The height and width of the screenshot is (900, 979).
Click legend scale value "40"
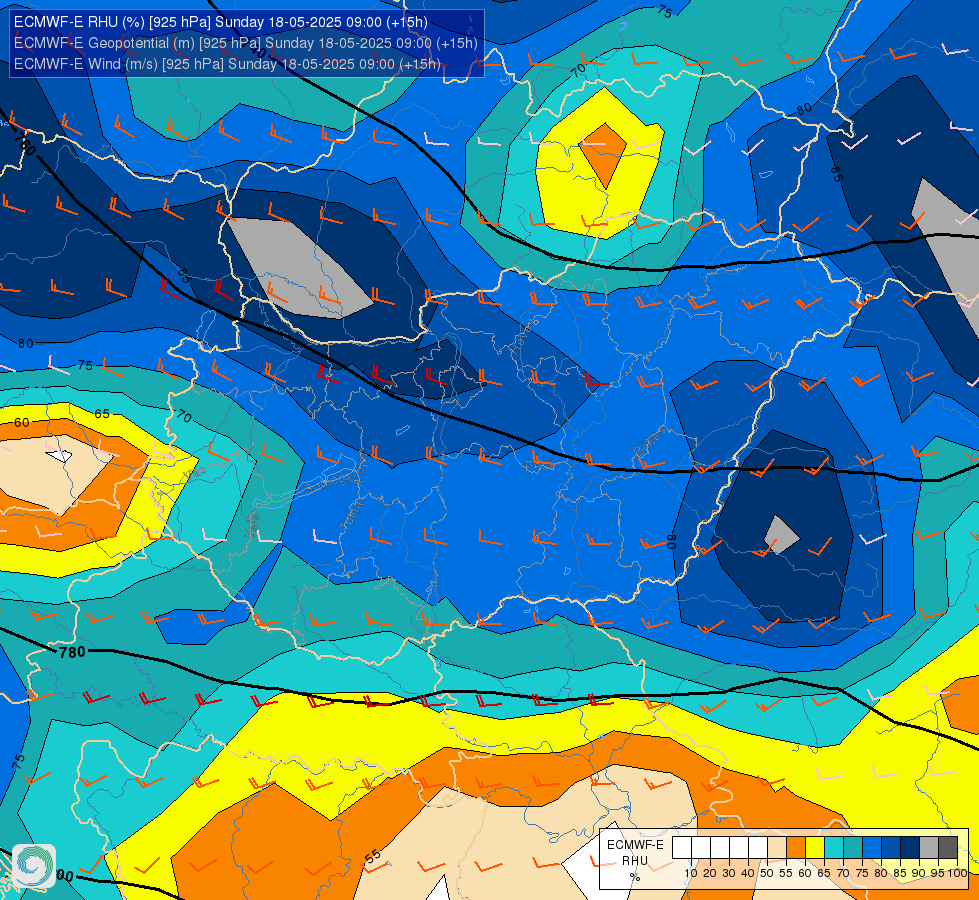tap(748, 873)
